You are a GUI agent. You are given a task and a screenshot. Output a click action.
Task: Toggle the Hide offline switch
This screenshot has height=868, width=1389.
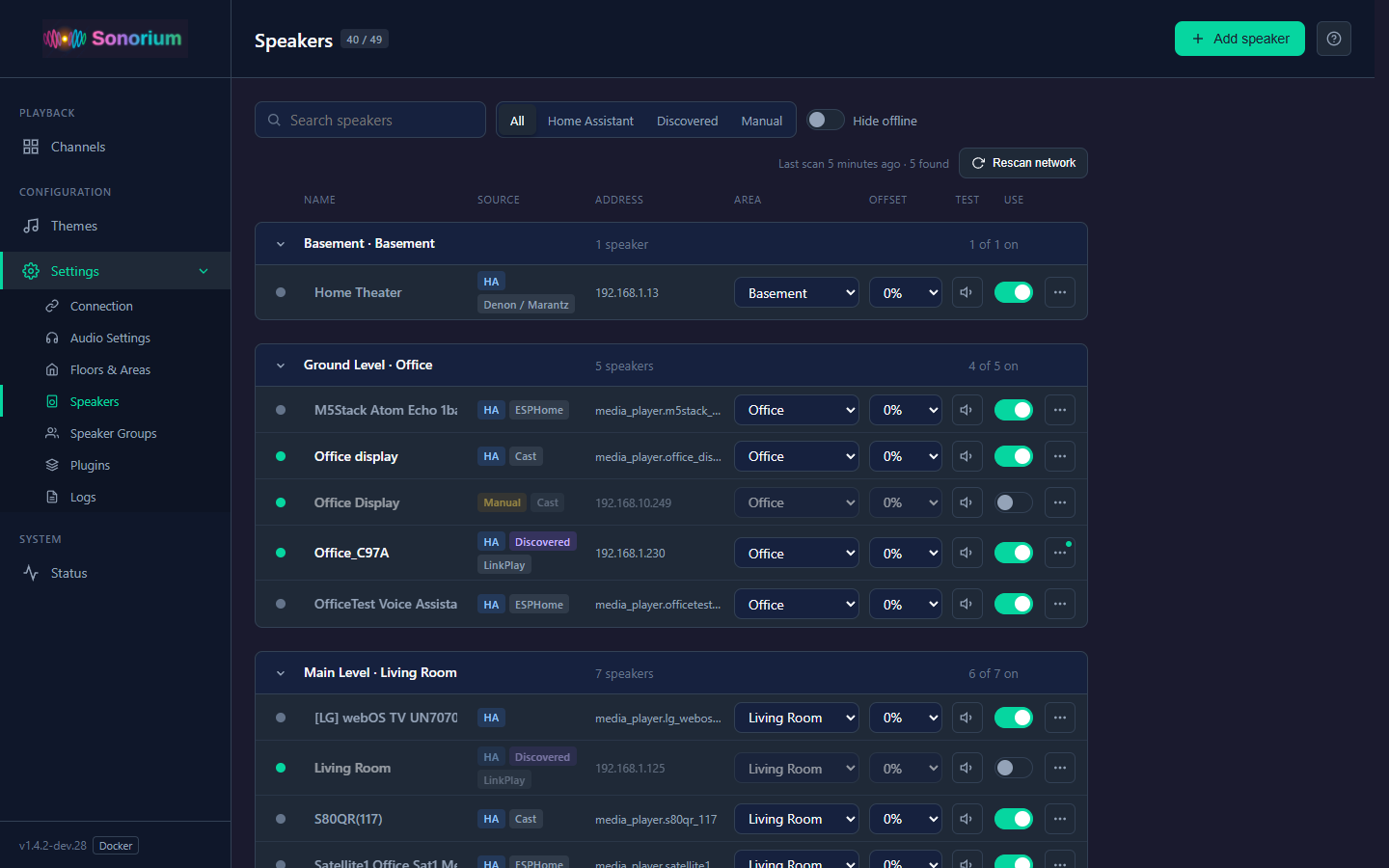(x=826, y=120)
